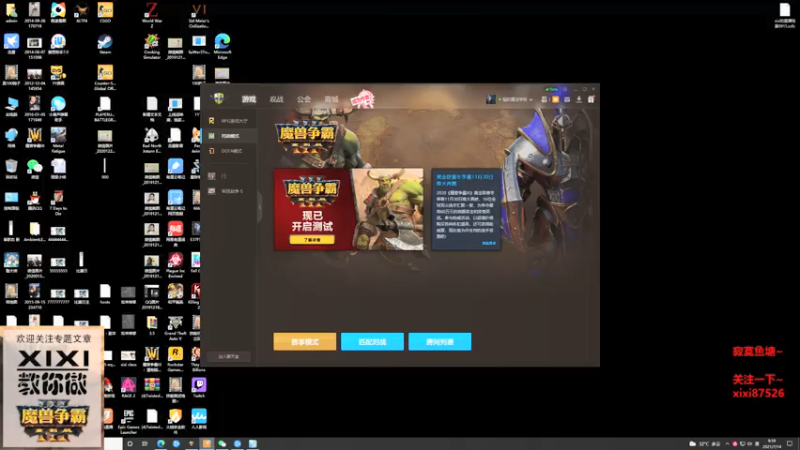Viewport: 800px width, 450px height.
Task: Open Cortana search circle on the taskbar
Action: click(x=130, y=444)
